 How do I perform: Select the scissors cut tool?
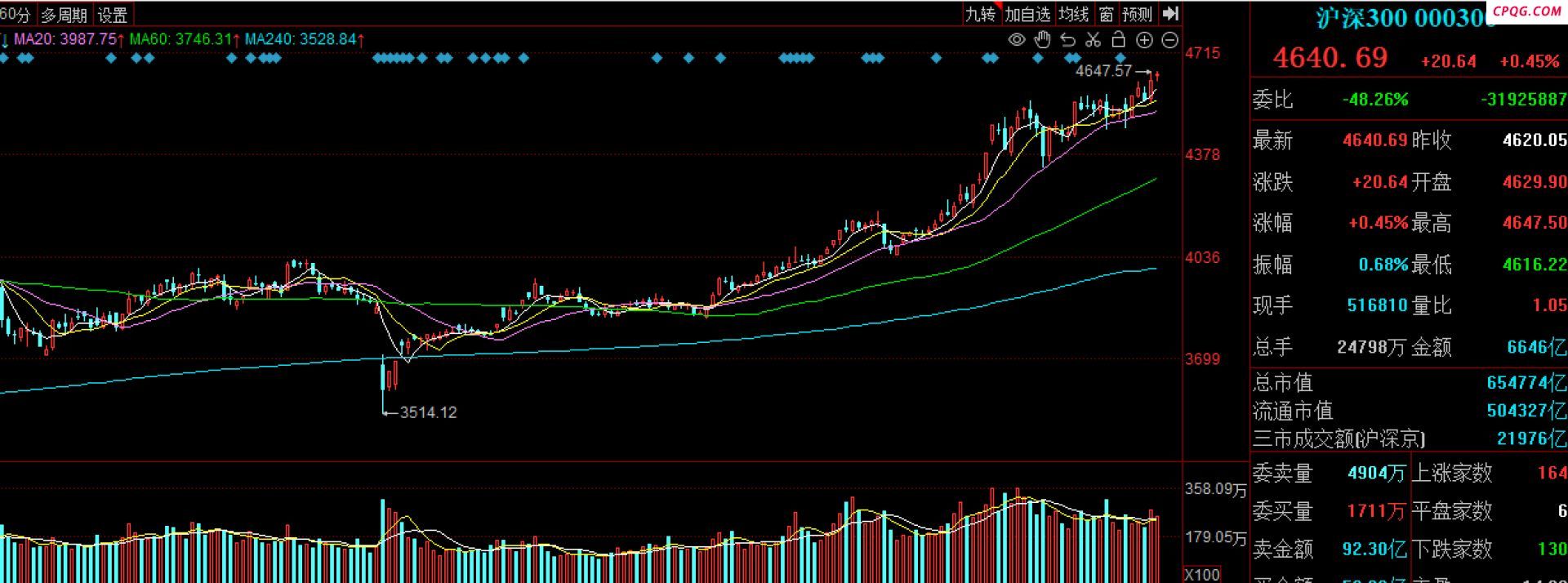(x=1094, y=40)
